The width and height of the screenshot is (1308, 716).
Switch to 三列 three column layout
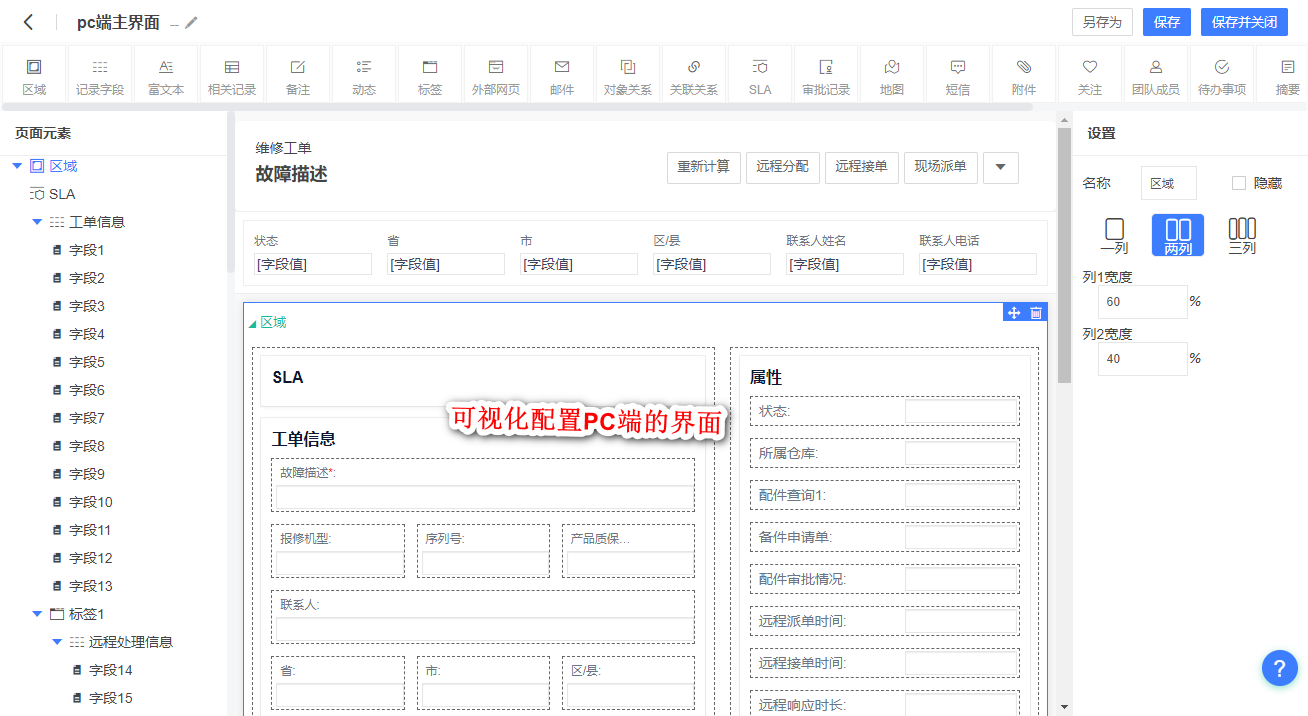pos(1241,235)
